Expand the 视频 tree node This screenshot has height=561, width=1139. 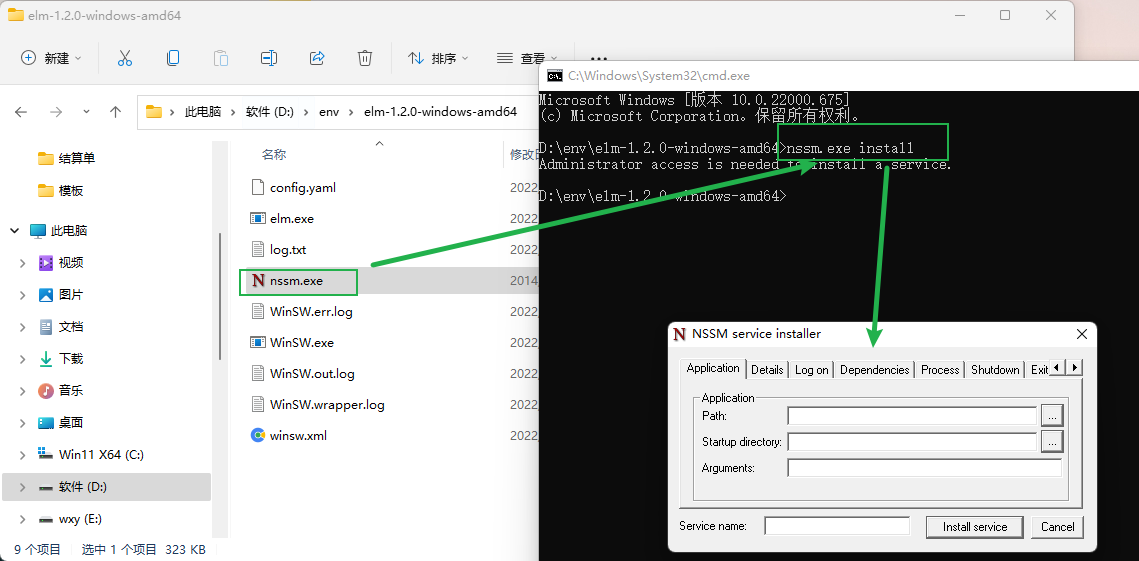(x=23, y=263)
